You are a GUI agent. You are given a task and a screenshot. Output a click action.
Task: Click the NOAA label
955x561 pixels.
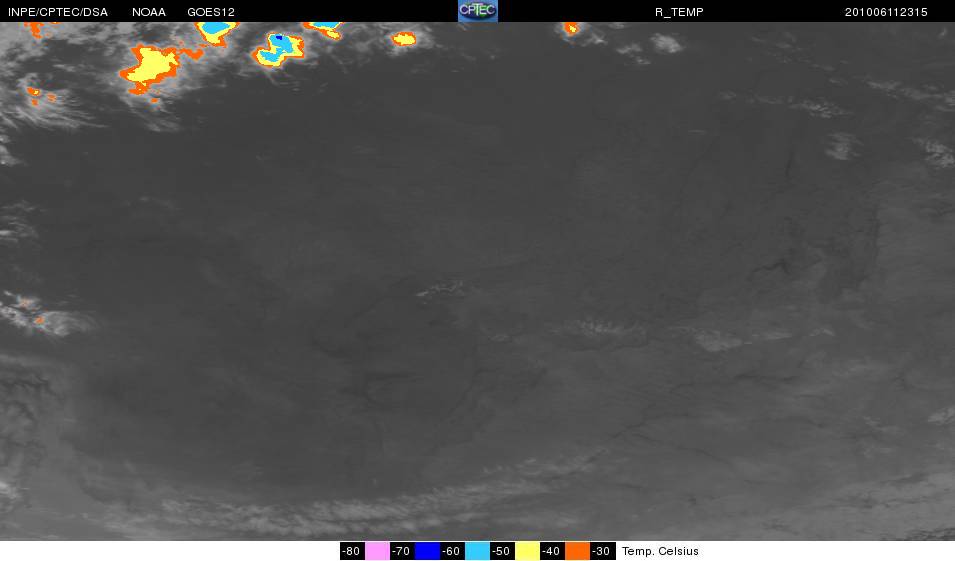[149, 12]
